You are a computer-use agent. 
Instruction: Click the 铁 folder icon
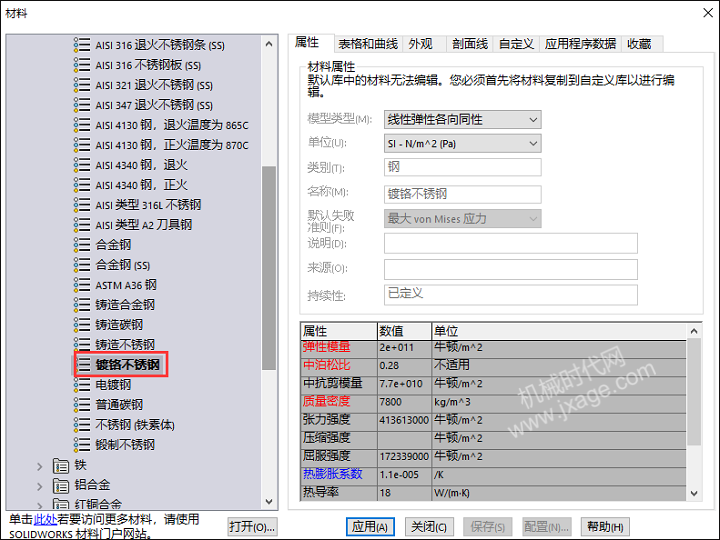click(61, 465)
